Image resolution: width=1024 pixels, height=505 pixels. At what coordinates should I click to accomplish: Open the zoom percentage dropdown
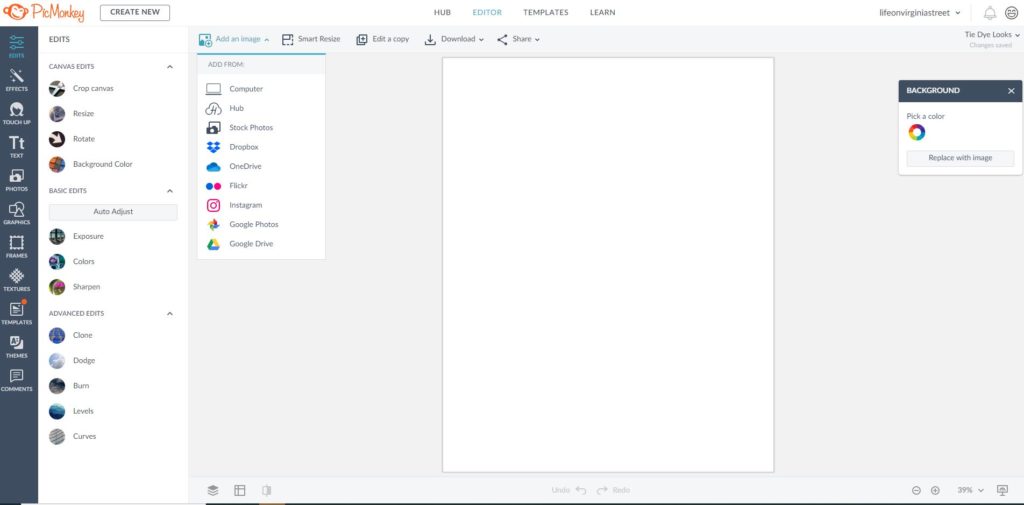click(x=970, y=490)
